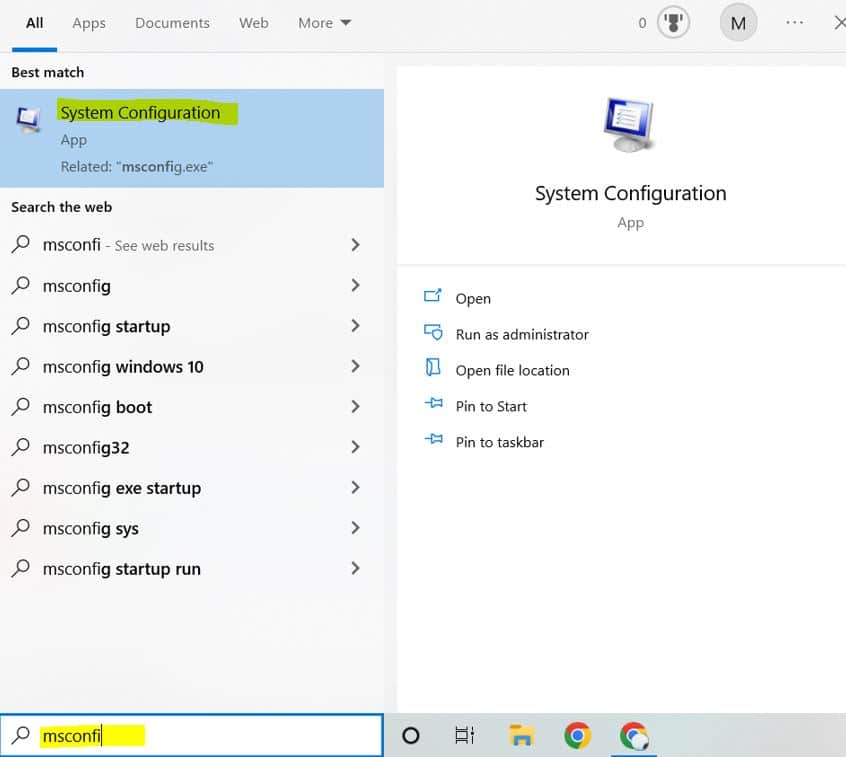The height and width of the screenshot is (757, 846).
Task: Click Open for System Configuration
Action: [473, 298]
